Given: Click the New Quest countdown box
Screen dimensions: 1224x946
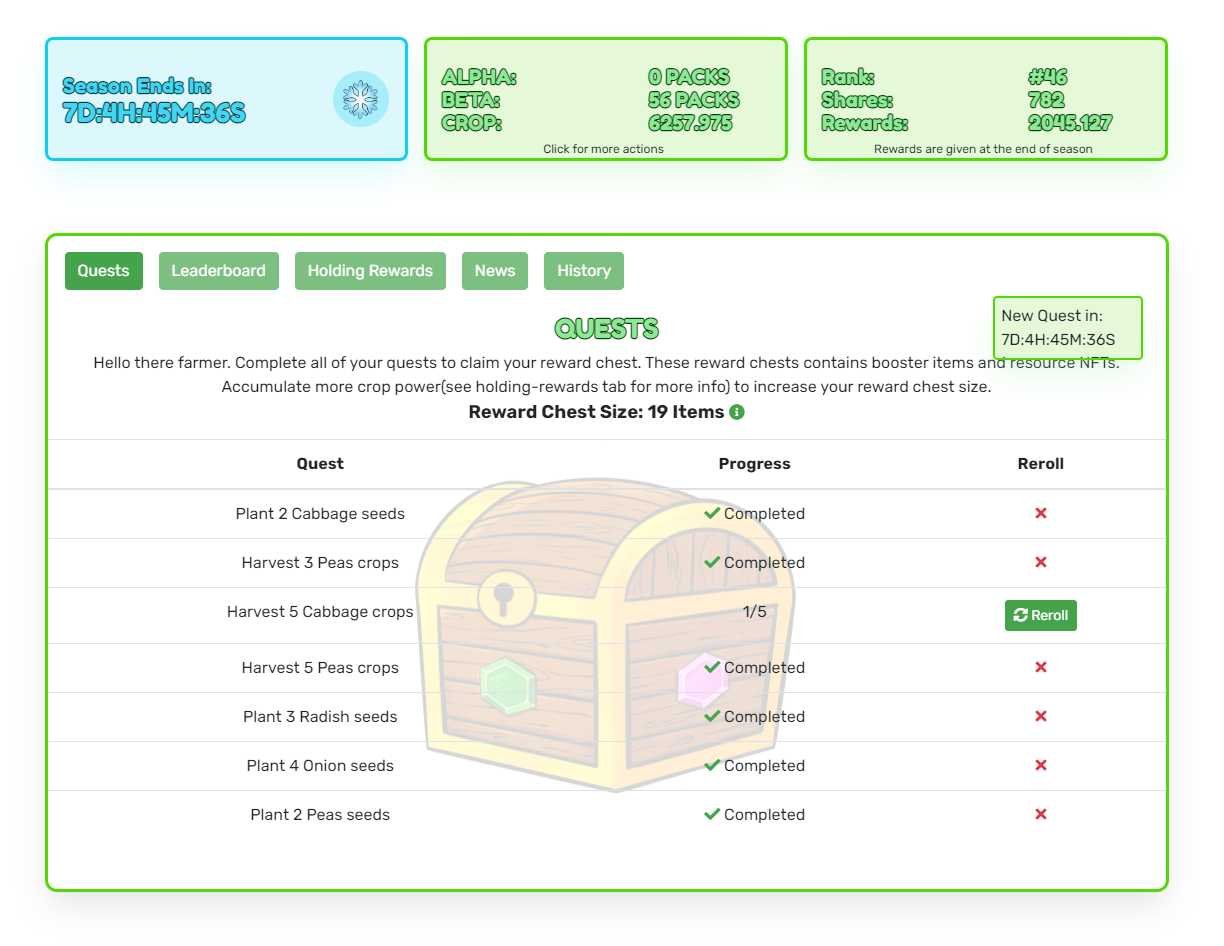Looking at the screenshot, I should pos(1067,328).
